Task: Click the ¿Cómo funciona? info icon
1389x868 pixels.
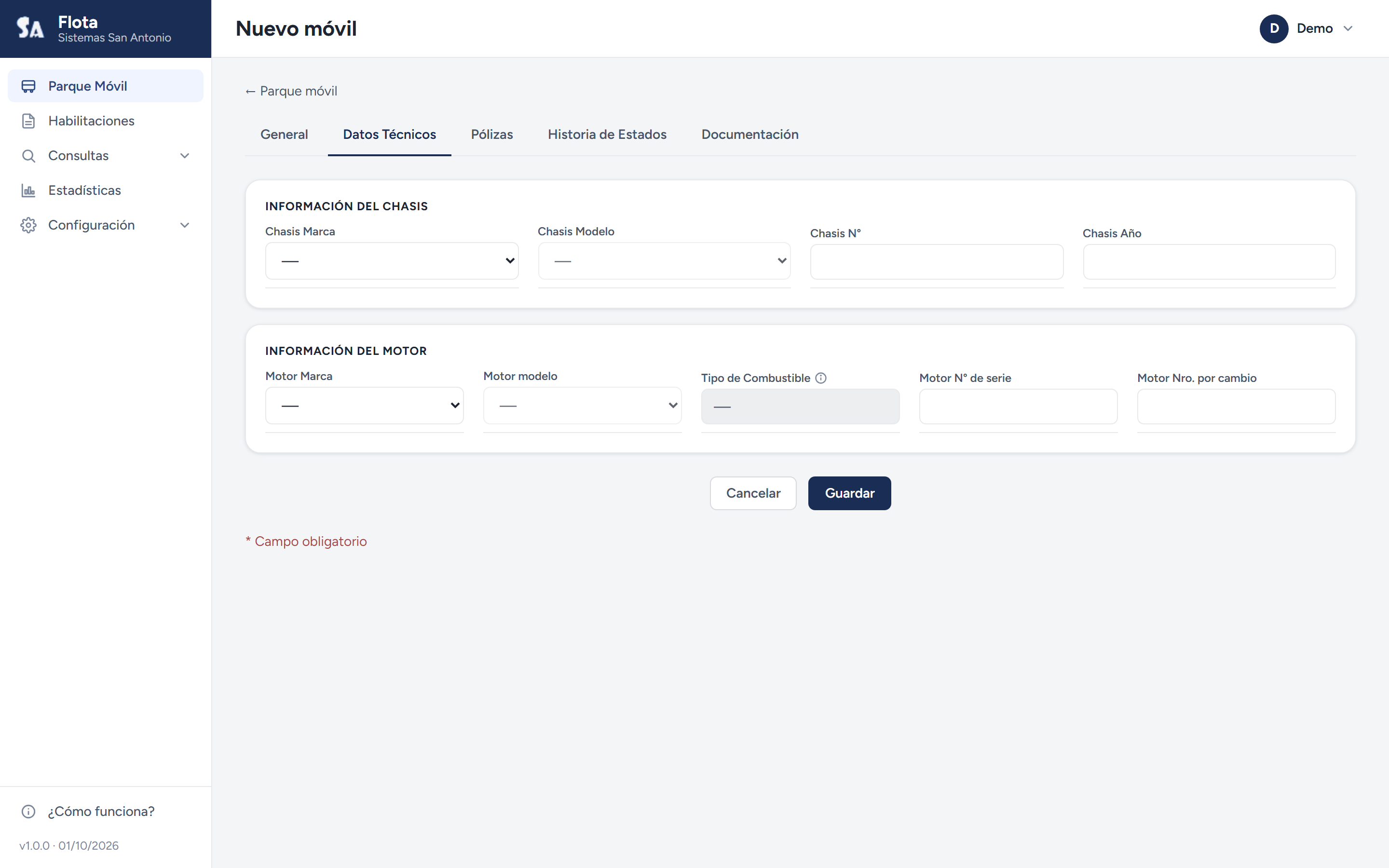Action: (28, 811)
